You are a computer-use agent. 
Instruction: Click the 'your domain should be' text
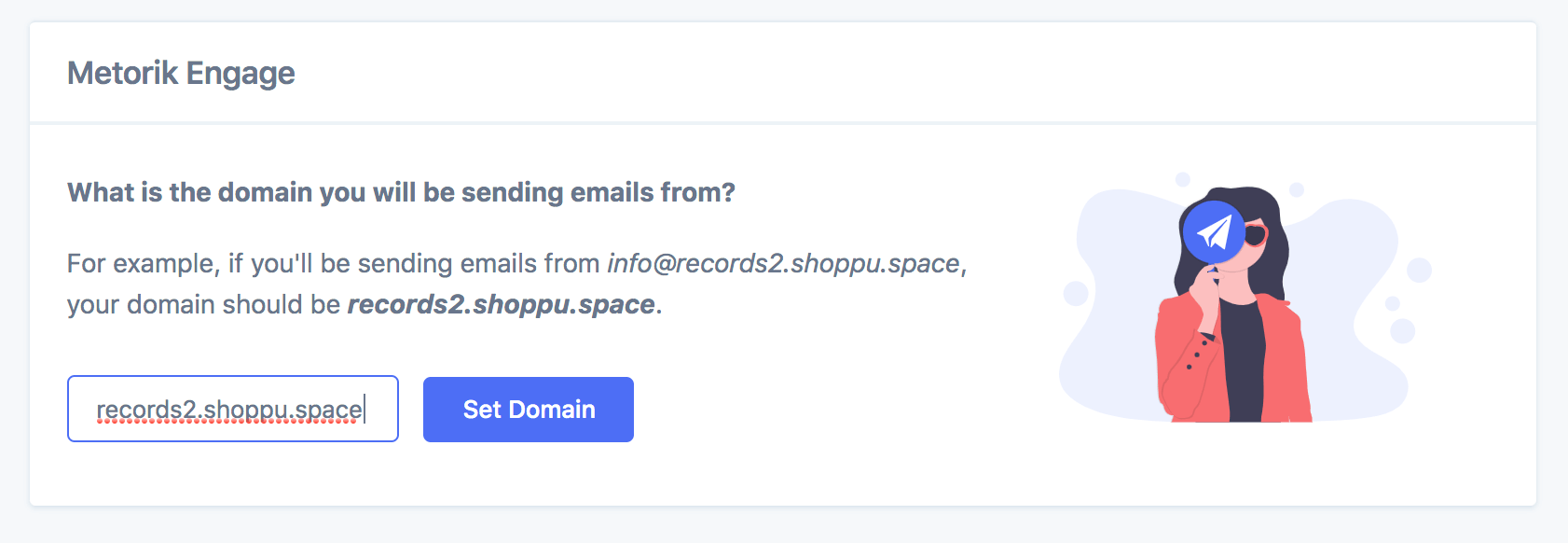click(203, 305)
